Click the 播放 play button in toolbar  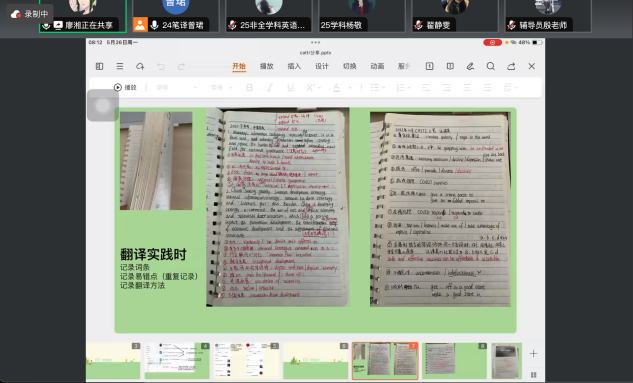tap(125, 88)
